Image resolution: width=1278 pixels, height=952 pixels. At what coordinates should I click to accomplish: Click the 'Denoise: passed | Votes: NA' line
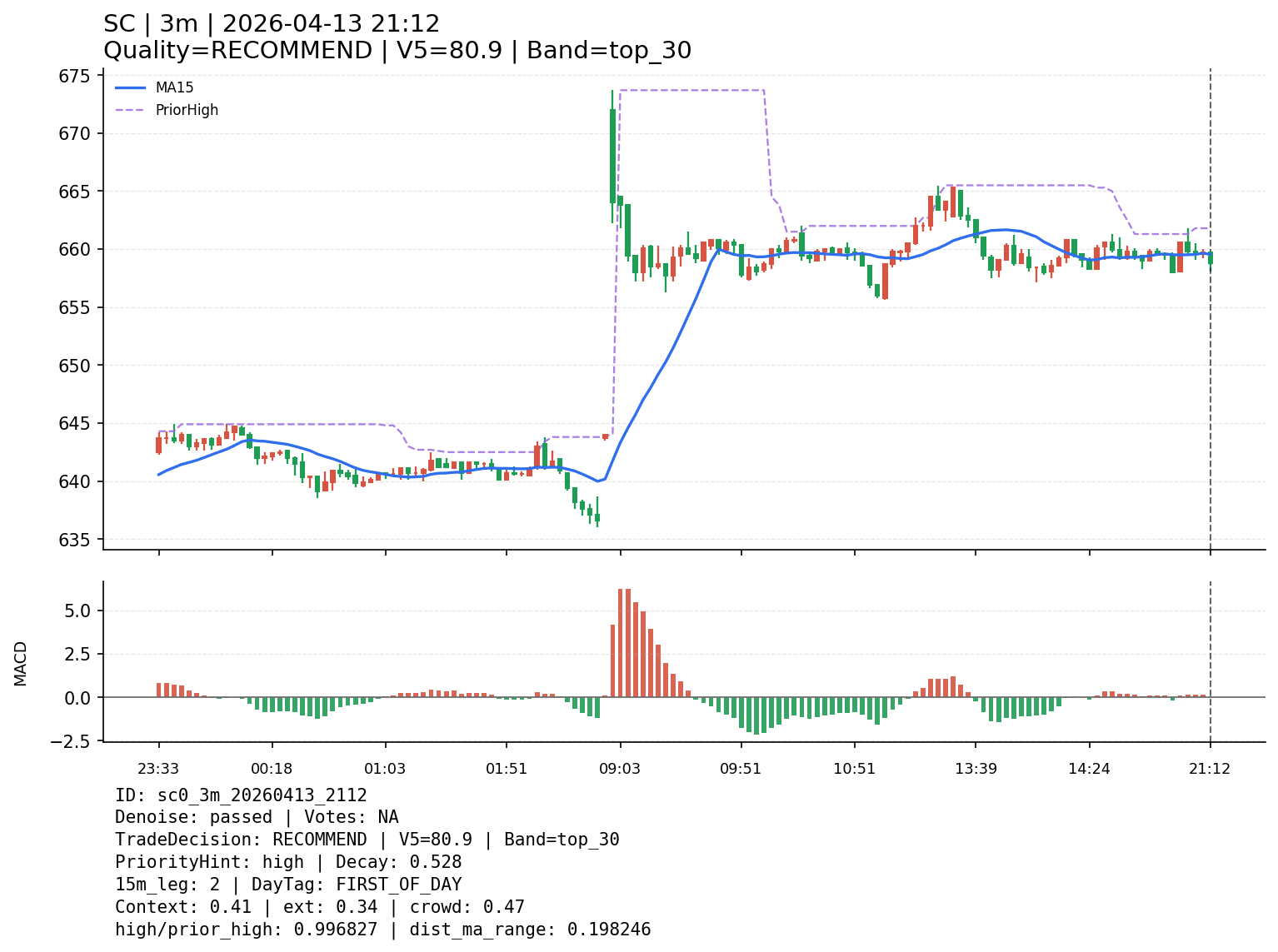tap(257, 817)
